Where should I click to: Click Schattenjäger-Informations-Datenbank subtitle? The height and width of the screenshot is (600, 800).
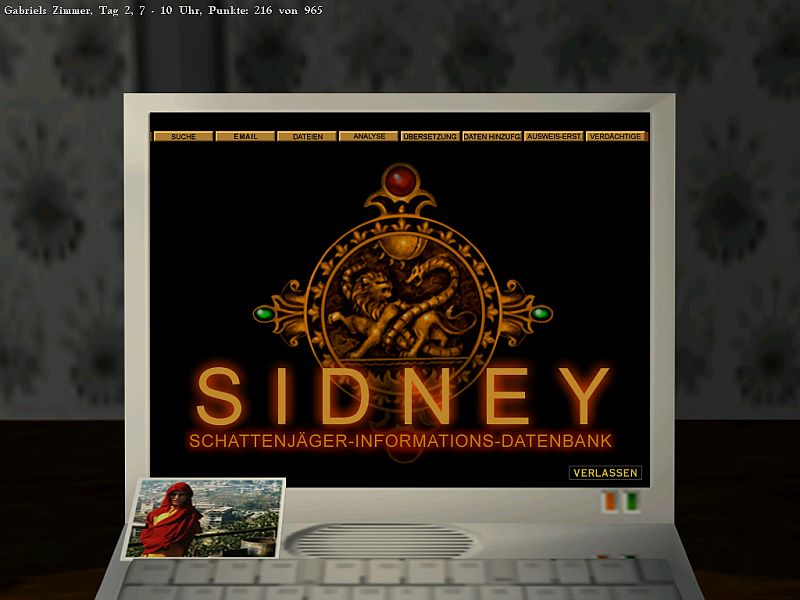[x=401, y=441]
